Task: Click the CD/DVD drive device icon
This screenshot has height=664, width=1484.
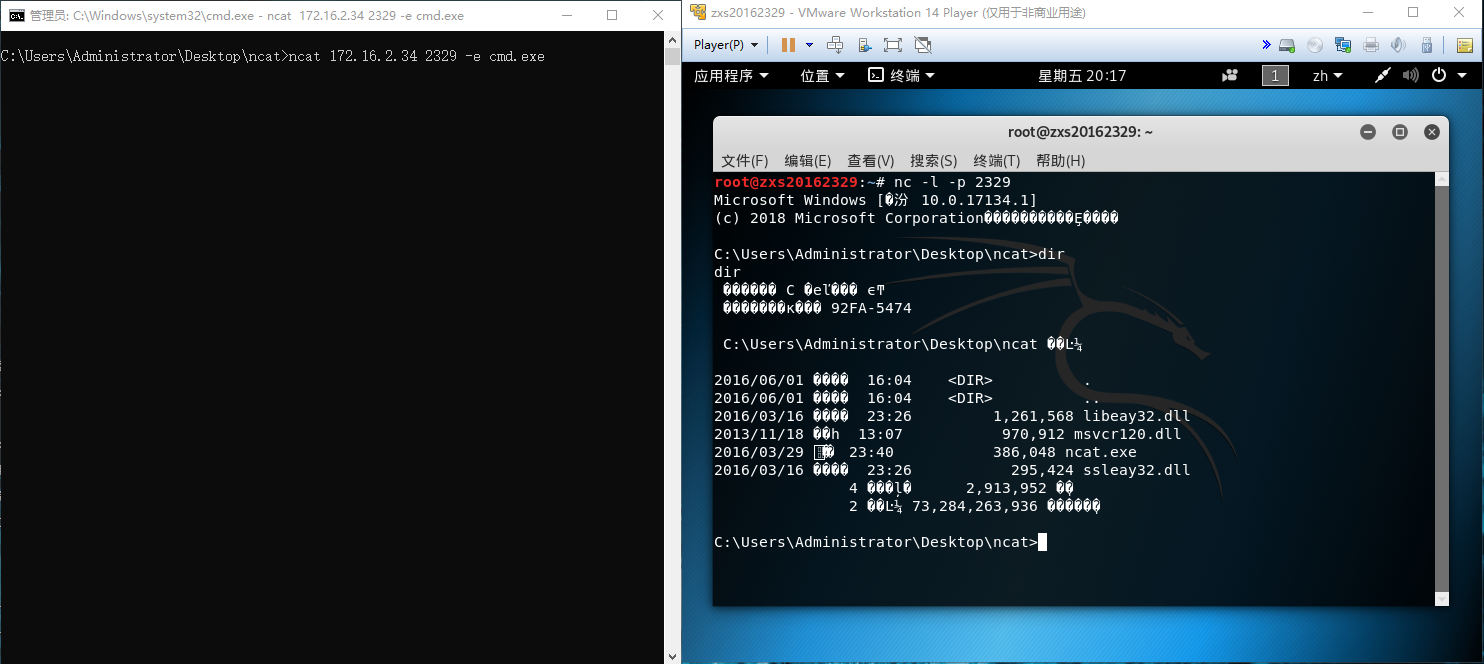Action: coord(1315,45)
